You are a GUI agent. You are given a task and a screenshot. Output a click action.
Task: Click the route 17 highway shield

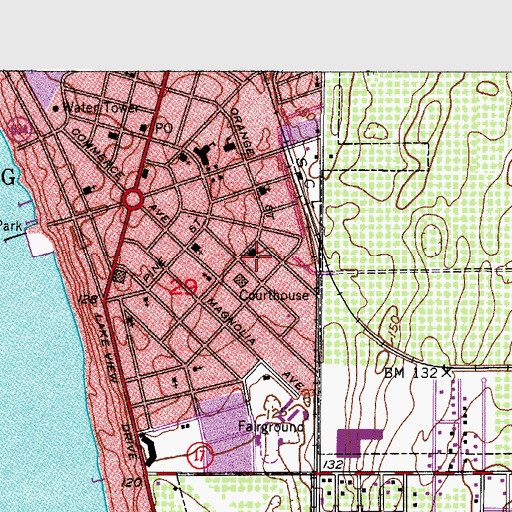coord(199,455)
